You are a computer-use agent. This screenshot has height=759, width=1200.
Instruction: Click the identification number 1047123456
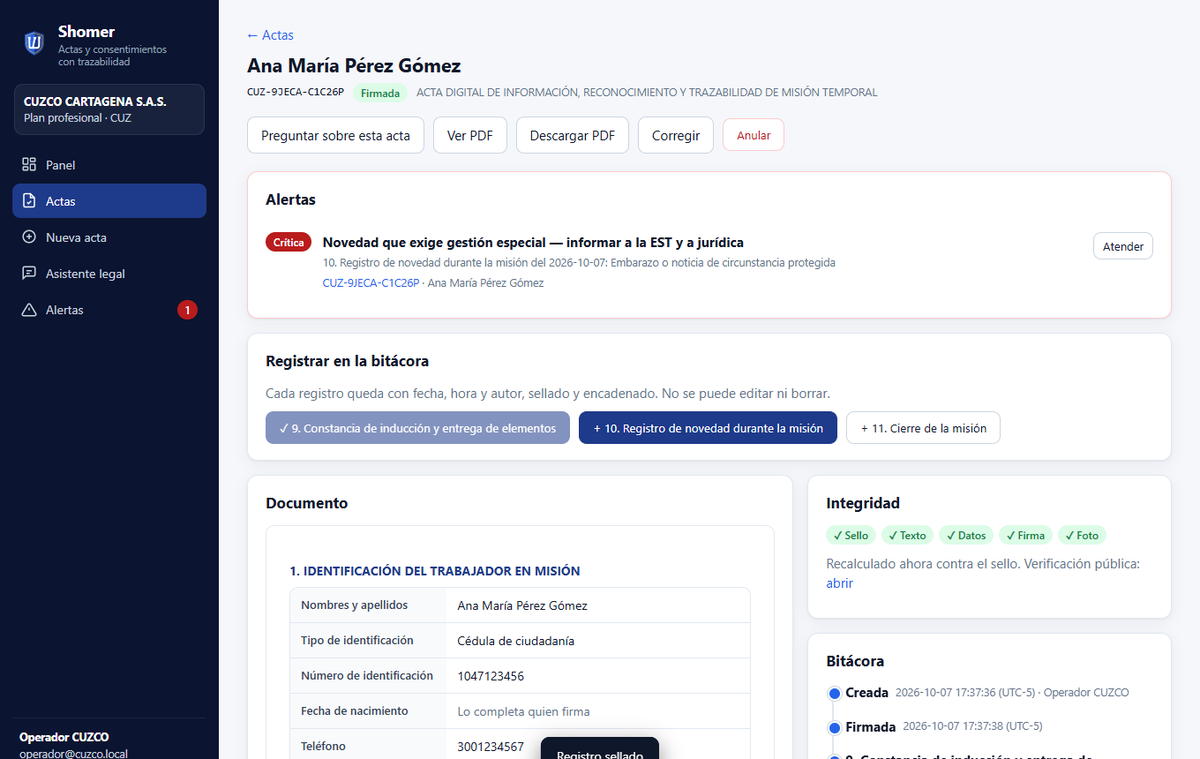click(490, 676)
